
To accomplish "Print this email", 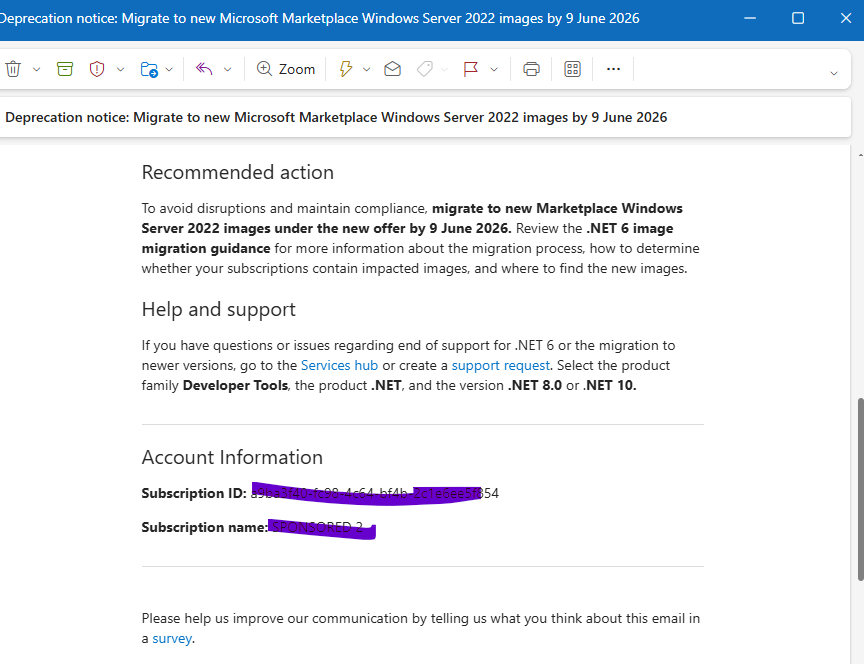I will tap(531, 69).
